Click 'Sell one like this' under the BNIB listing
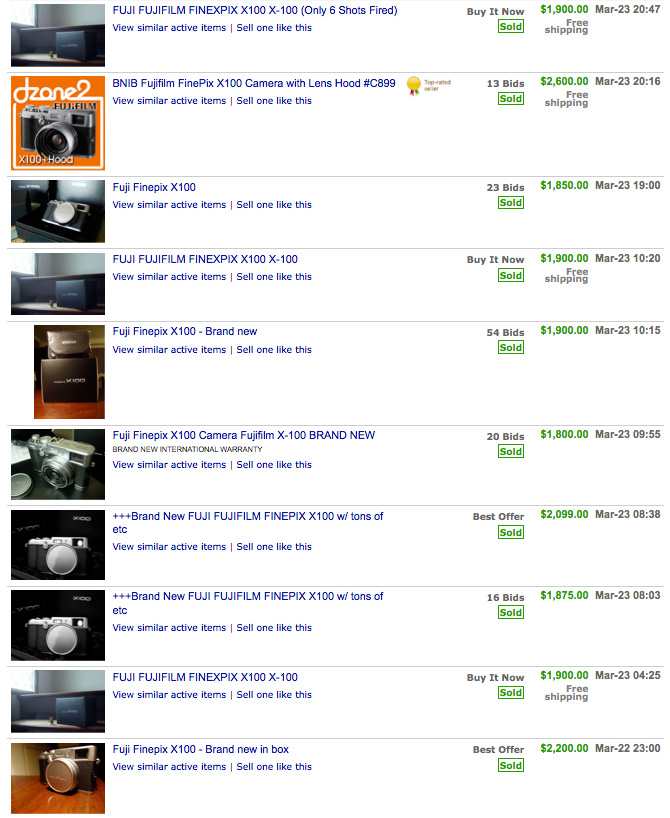 (x=274, y=101)
